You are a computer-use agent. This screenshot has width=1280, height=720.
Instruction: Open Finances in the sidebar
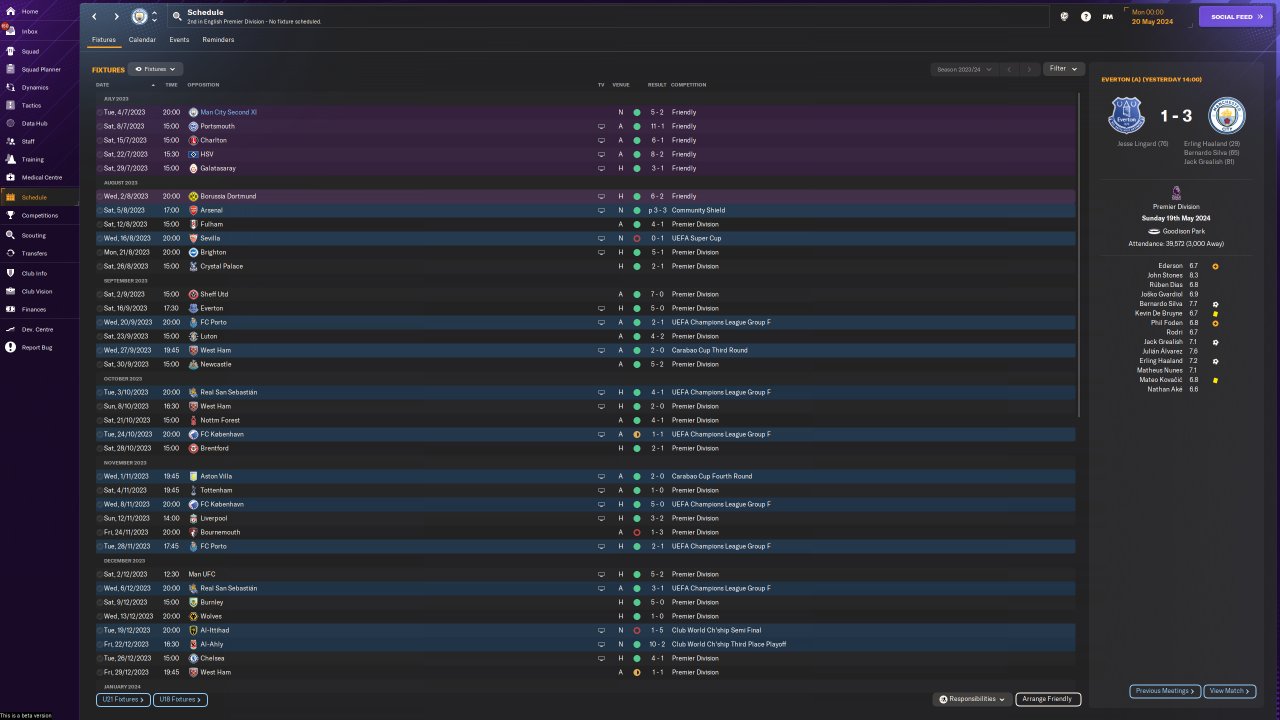click(40, 309)
